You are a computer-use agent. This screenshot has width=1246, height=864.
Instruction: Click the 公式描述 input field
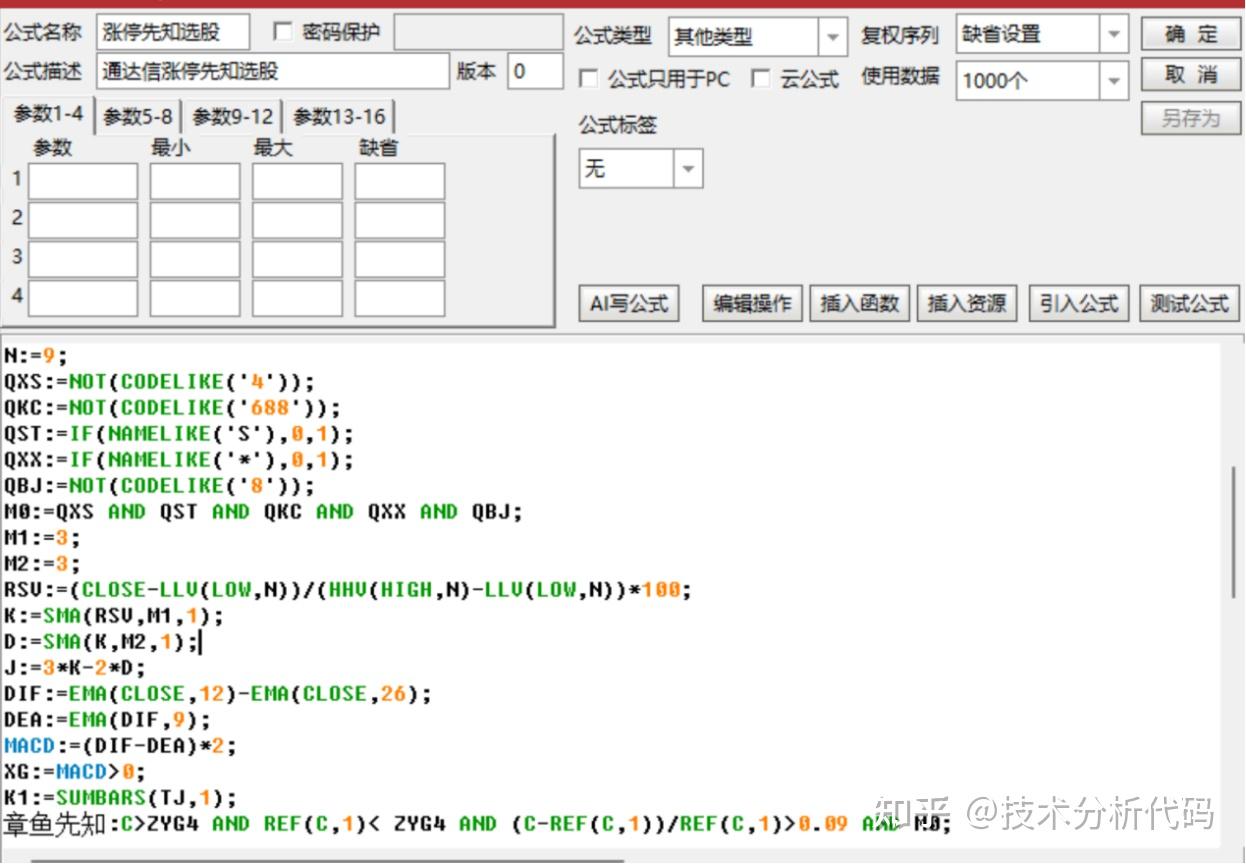pos(274,71)
